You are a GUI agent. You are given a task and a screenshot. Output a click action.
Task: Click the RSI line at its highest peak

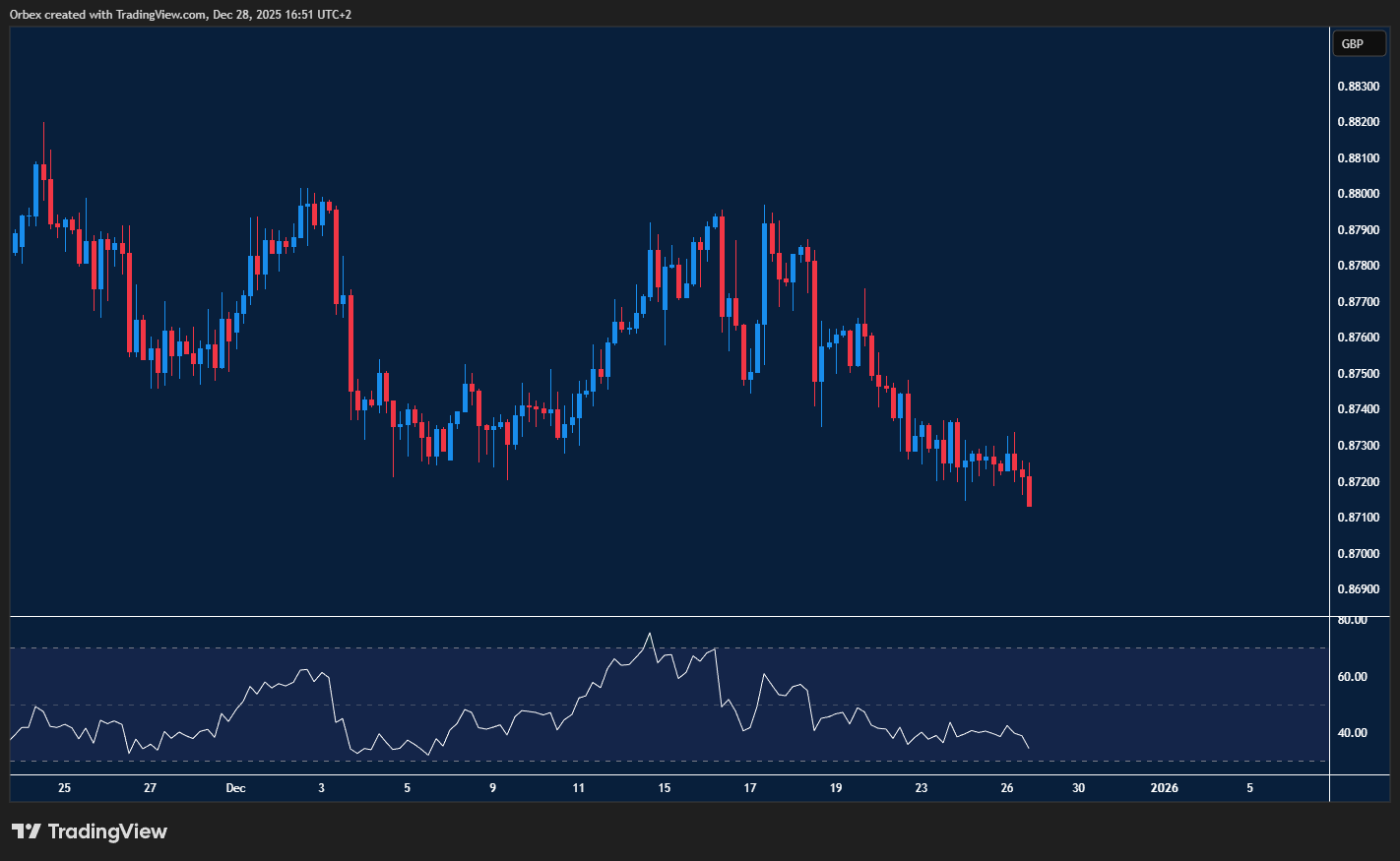(650, 635)
